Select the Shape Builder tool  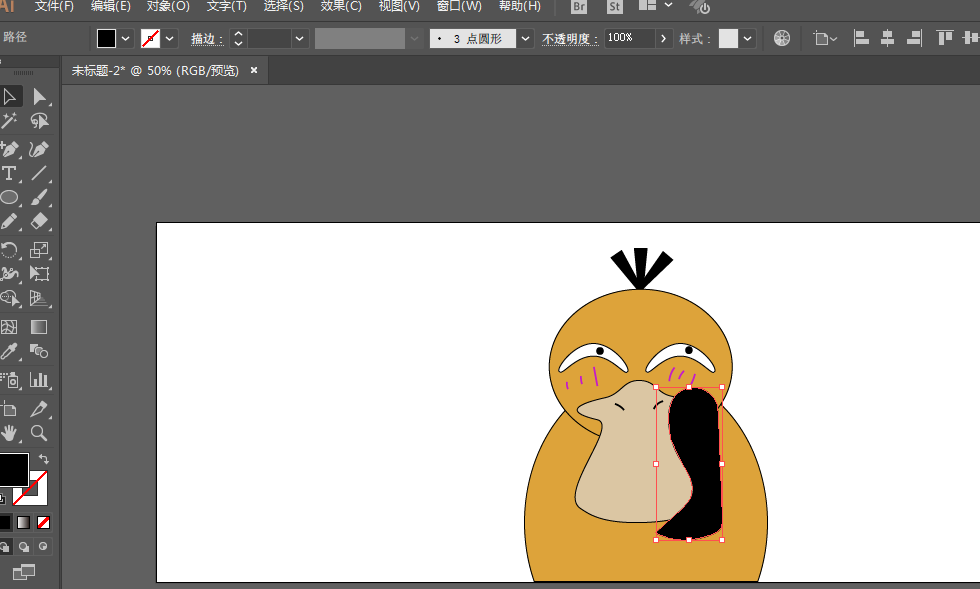10,298
